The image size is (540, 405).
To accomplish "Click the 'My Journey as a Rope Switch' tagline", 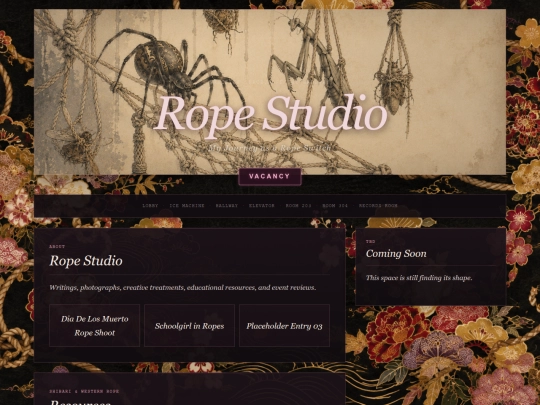I will tap(270, 148).
